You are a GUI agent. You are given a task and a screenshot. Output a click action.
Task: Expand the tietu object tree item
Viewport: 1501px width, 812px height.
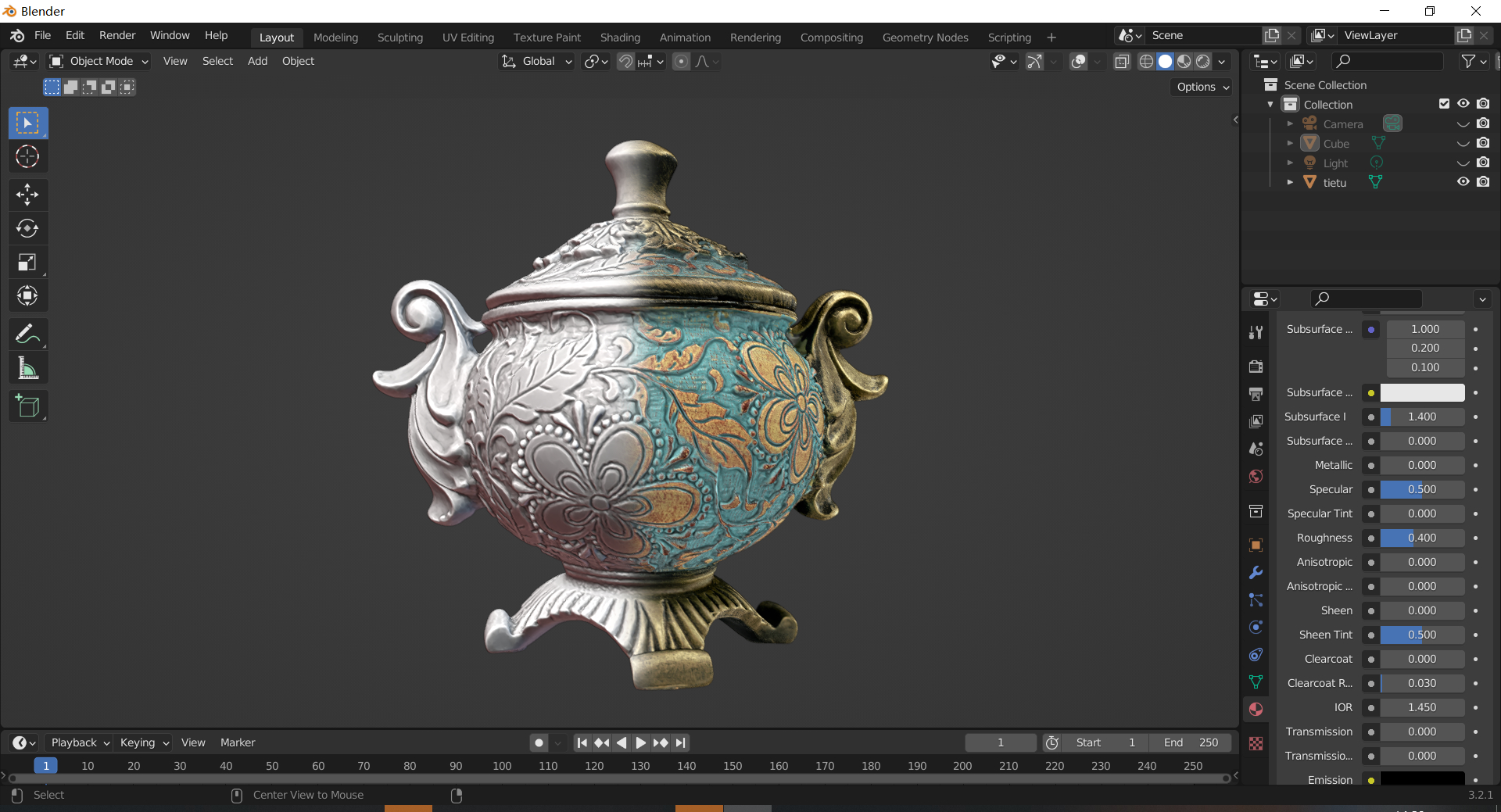1290,182
